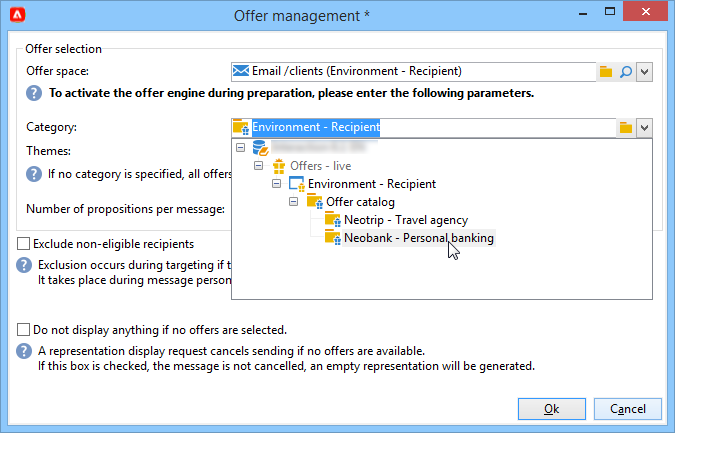Click help icon beside representation display note
The image size is (705, 462).
[24, 351]
